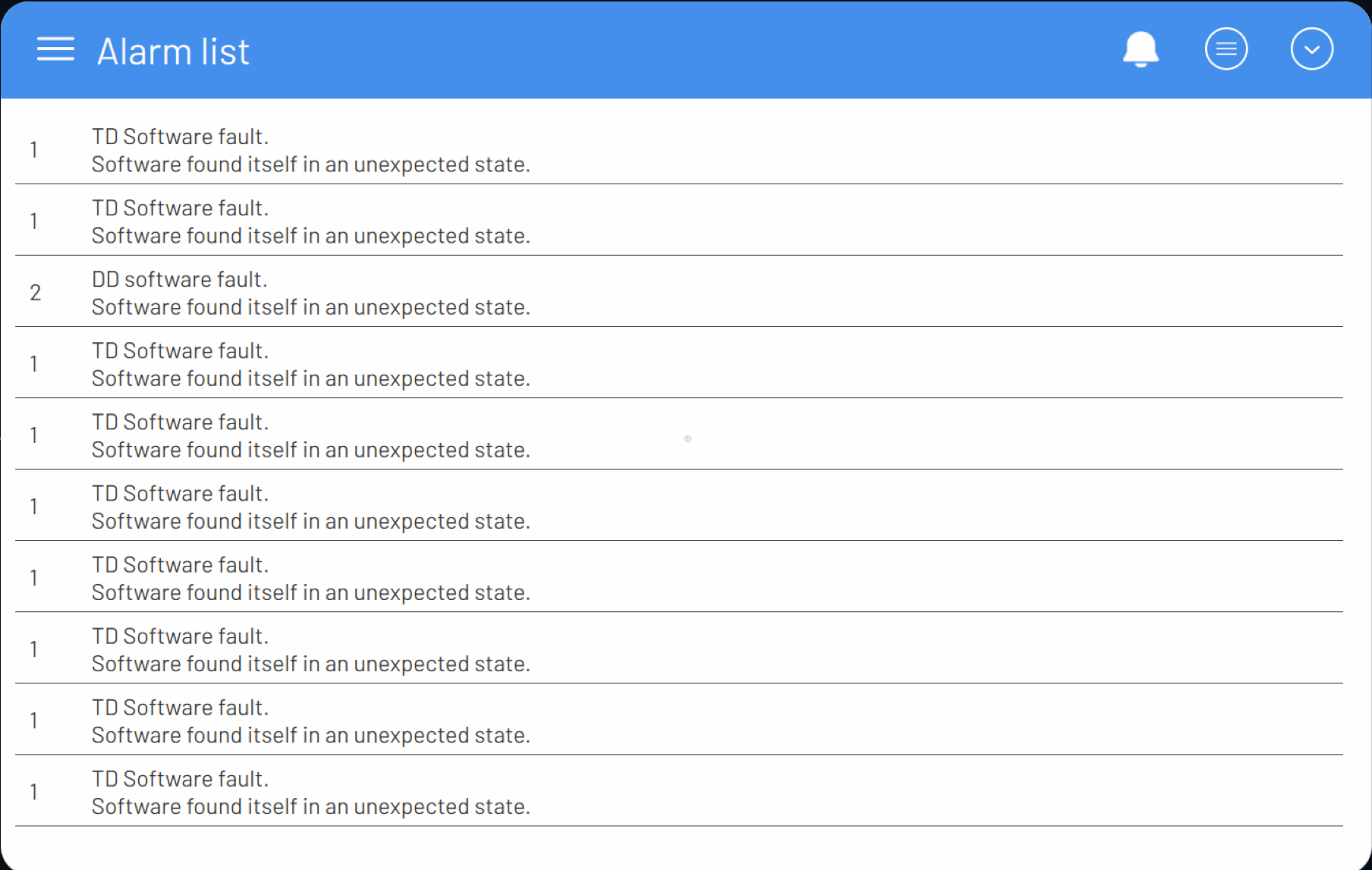The width and height of the screenshot is (1372, 870).
Task: Click description text under DD software fault
Action: pyautogui.click(x=310, y=307)
